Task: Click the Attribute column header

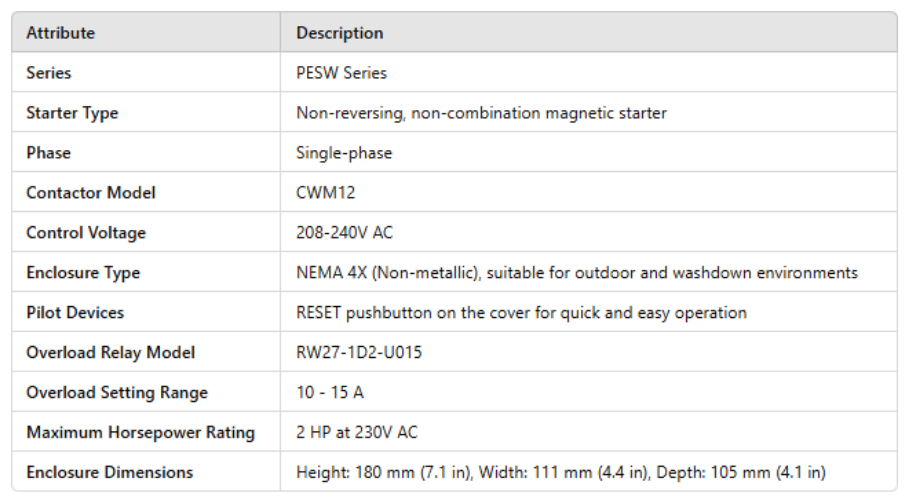Action: [61, 33]
